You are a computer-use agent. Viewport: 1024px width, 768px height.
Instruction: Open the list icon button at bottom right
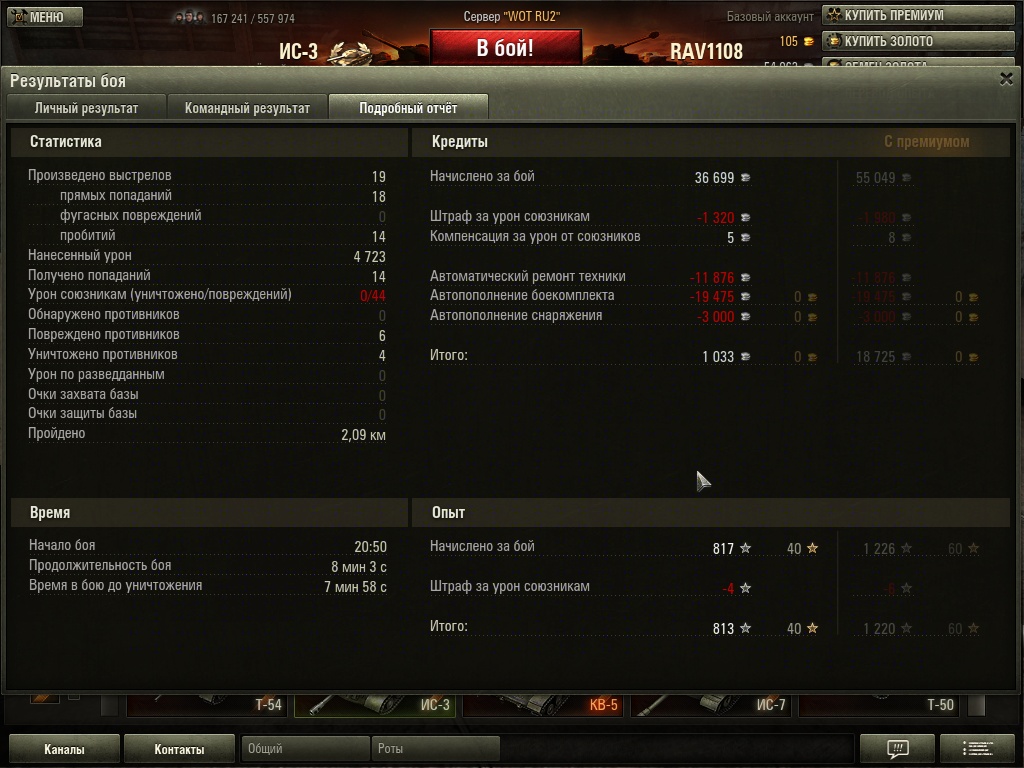(x=978, y=748)
